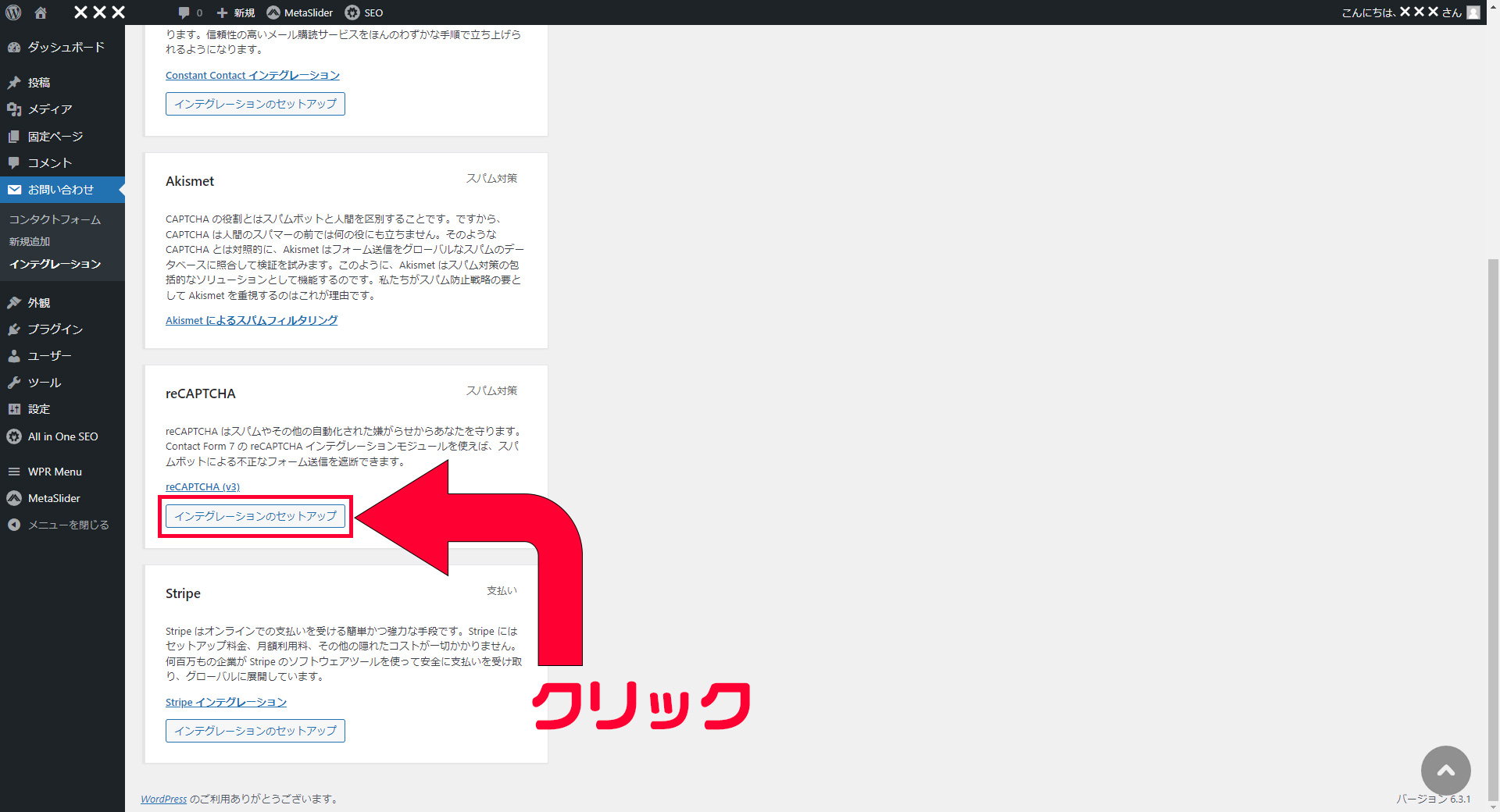
Task: Open Constant Contact インテグレーション link
Action: [252, 75]
